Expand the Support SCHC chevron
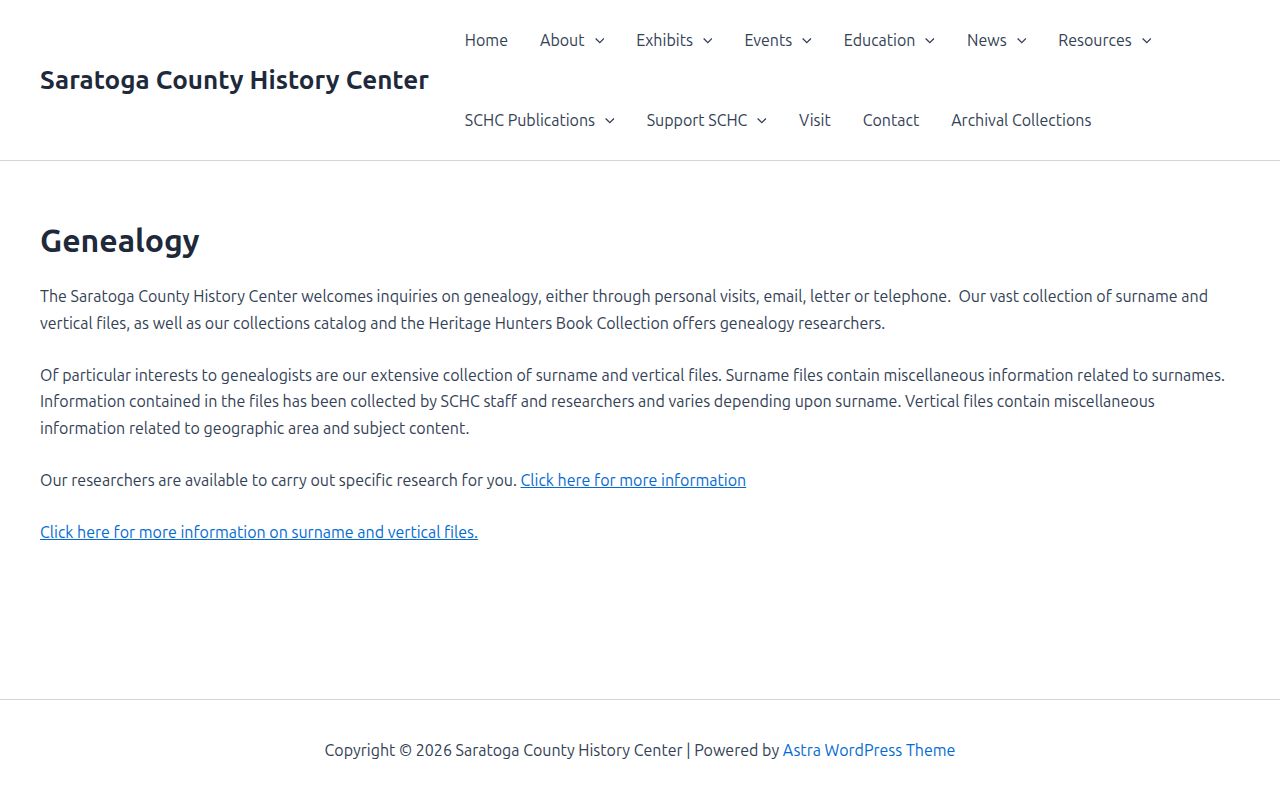The image size is (1280, 800). click(x=761, y=121)
